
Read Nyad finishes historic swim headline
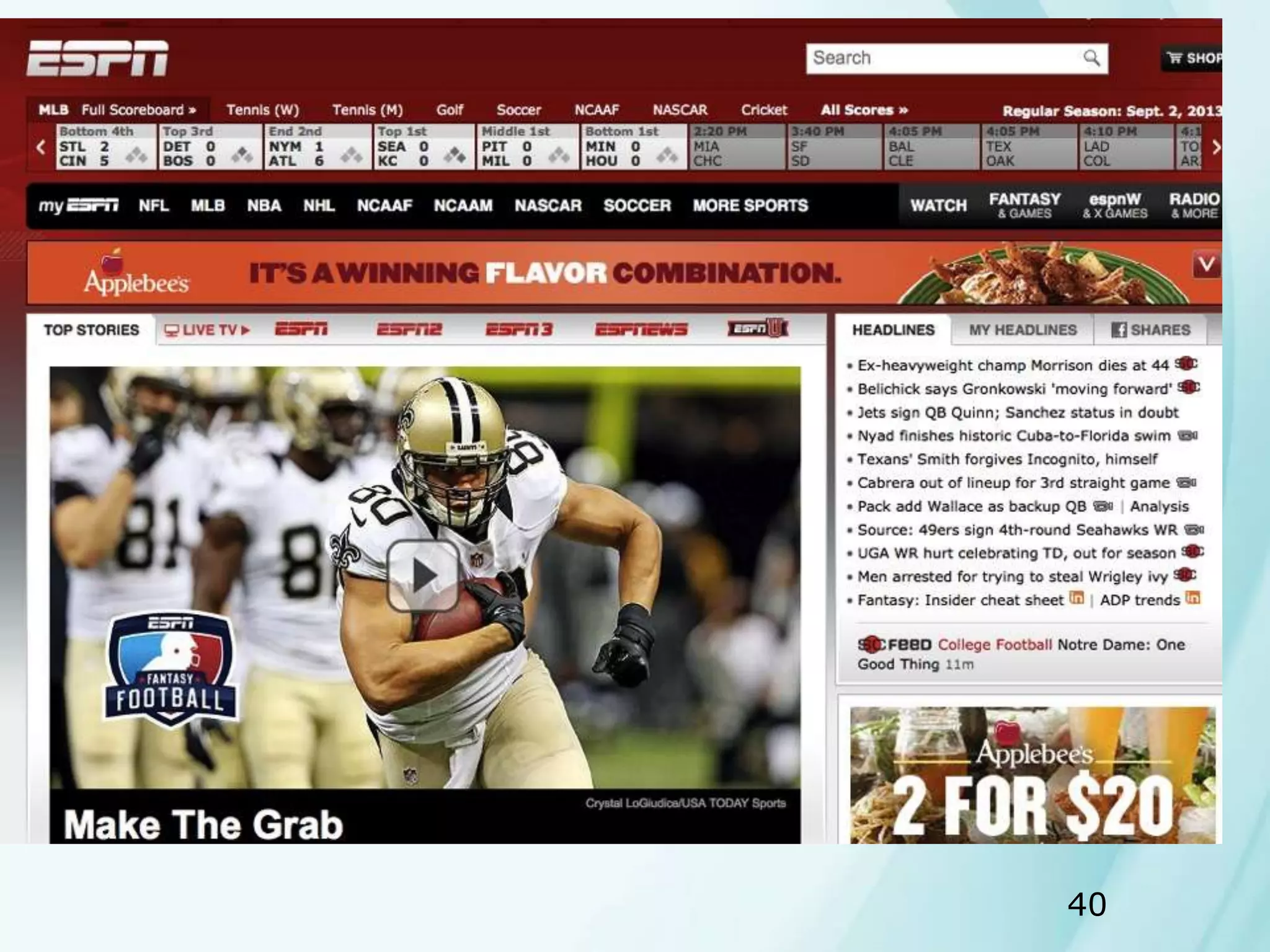click(x=1013, y=436)
